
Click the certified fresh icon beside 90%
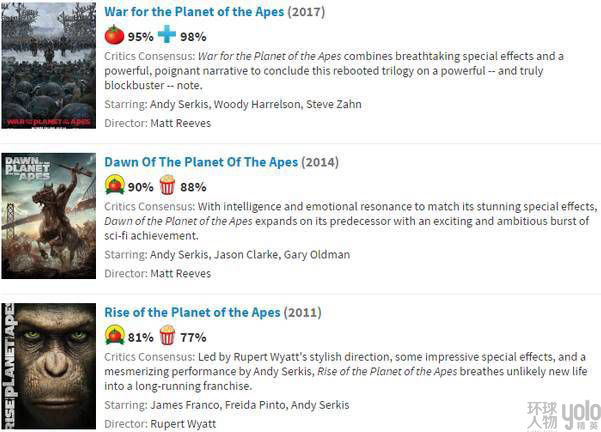pyautogui.click(x=114, y=185)
